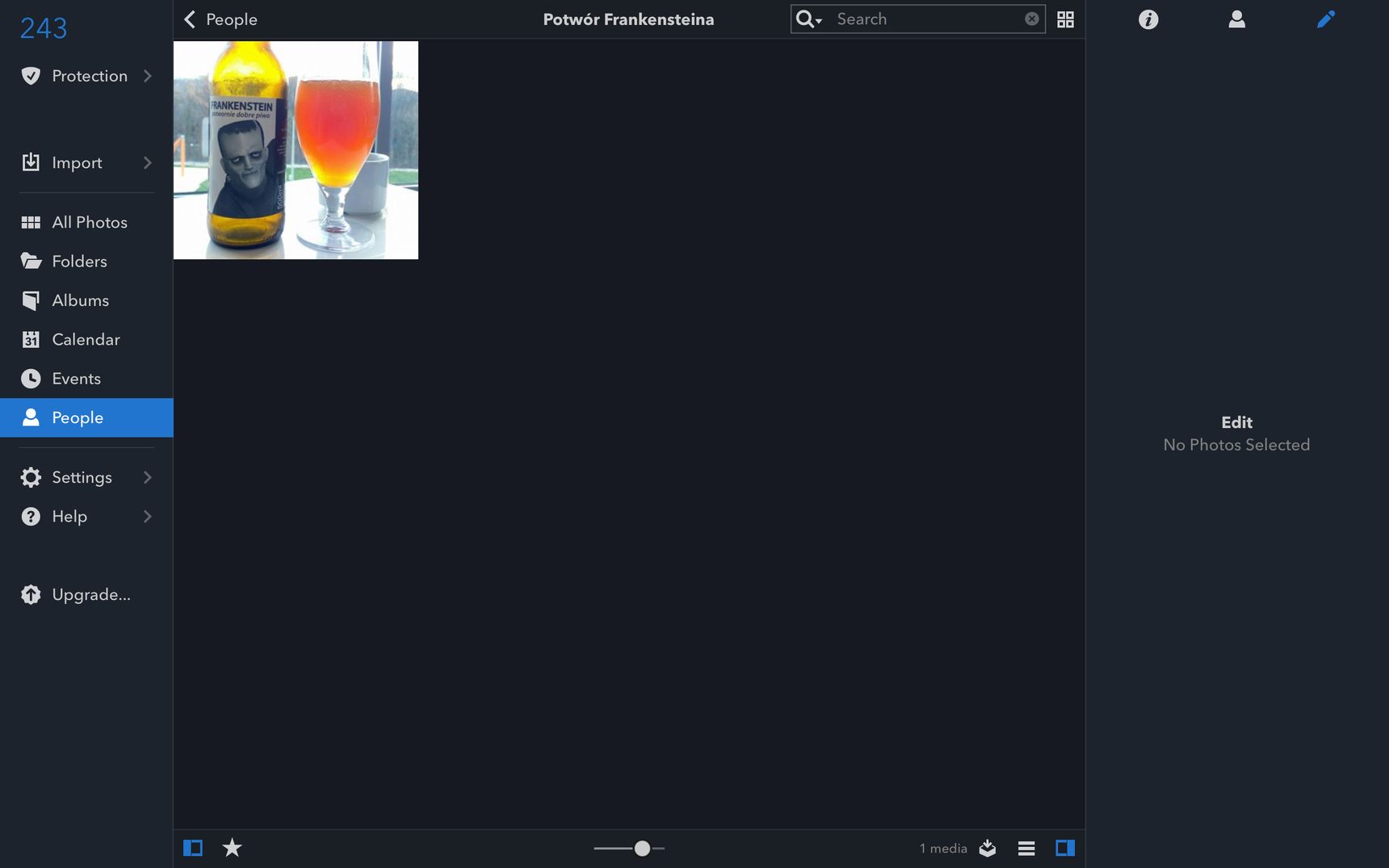
Task: Click the 1 media count label
Action: 943,849
